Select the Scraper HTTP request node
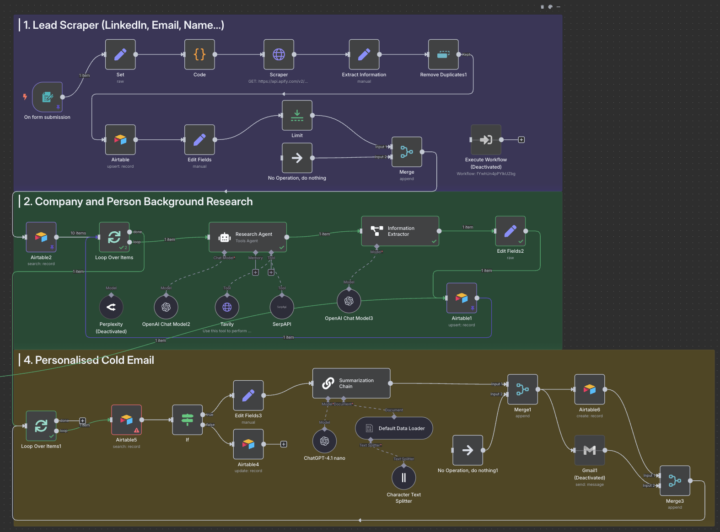The image size is (720, 532). coord(279,54)
